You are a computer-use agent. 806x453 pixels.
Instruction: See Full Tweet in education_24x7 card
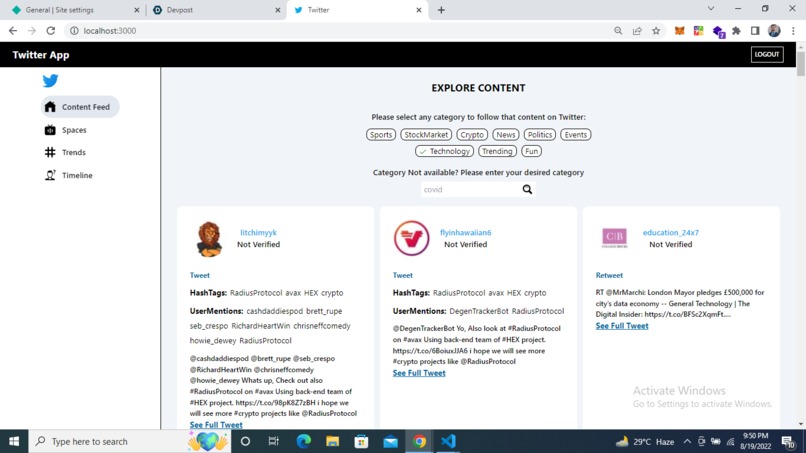click(622, 326)
